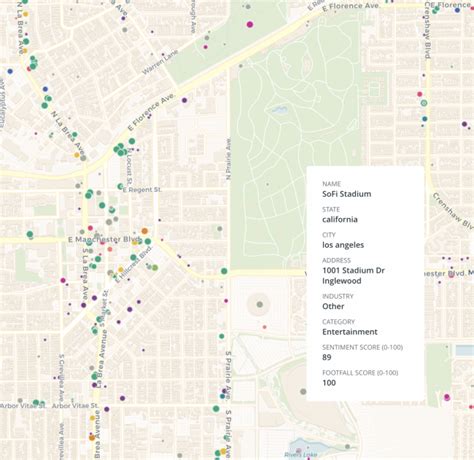Select the 'california' state value in the tooltip
The image size is (474, 460).
pos(340,219)
